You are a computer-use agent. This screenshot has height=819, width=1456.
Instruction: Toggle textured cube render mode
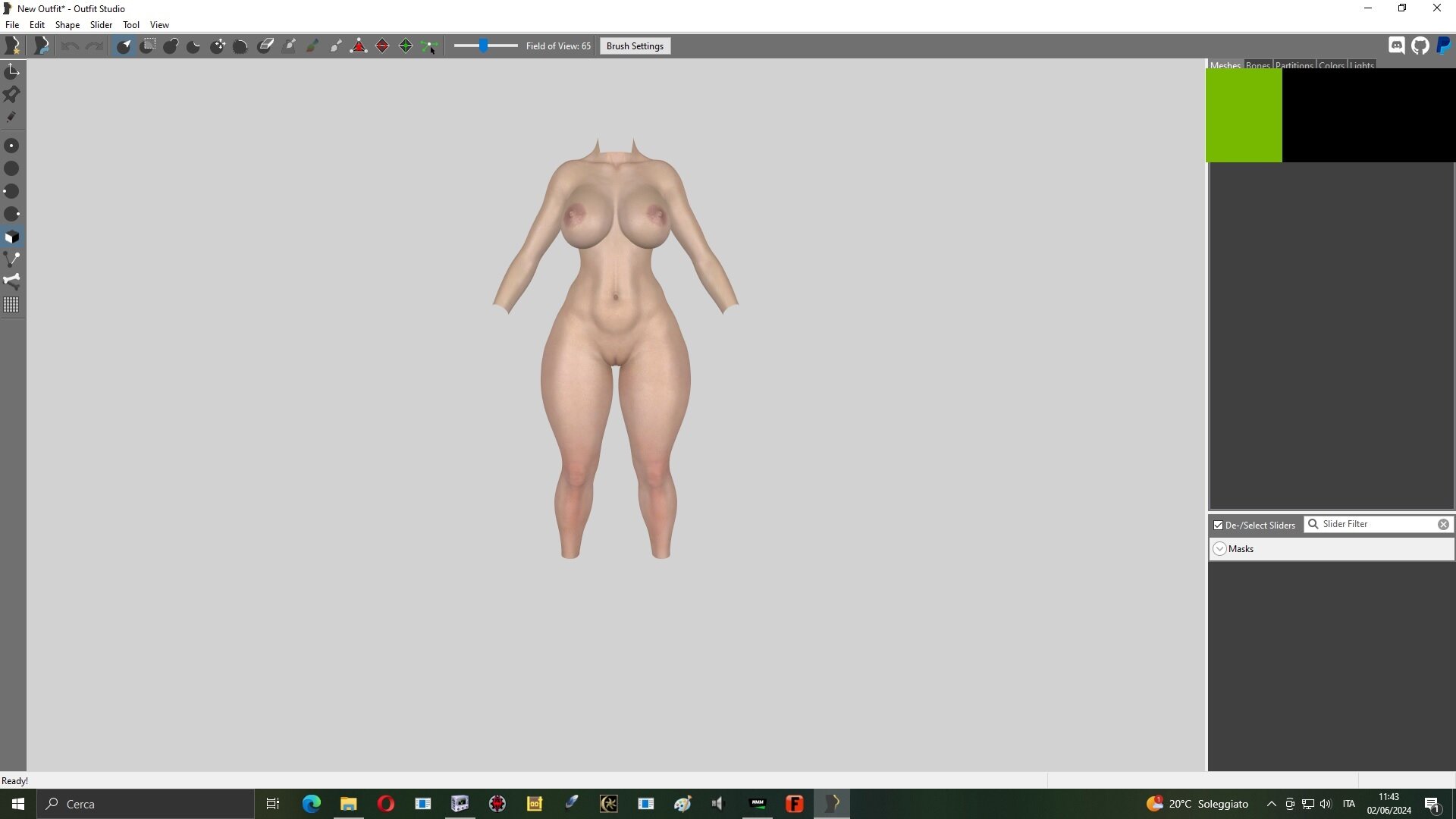point(11,237)
